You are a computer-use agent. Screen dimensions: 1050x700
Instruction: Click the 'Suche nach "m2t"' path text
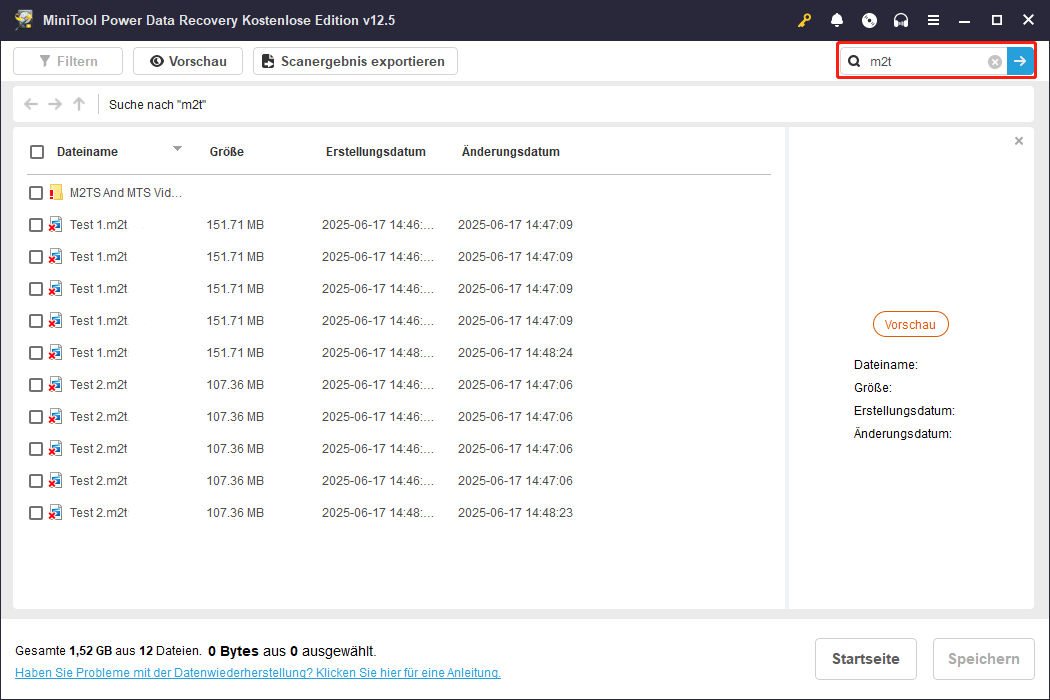pyautogui.click(x=157, y=104)
